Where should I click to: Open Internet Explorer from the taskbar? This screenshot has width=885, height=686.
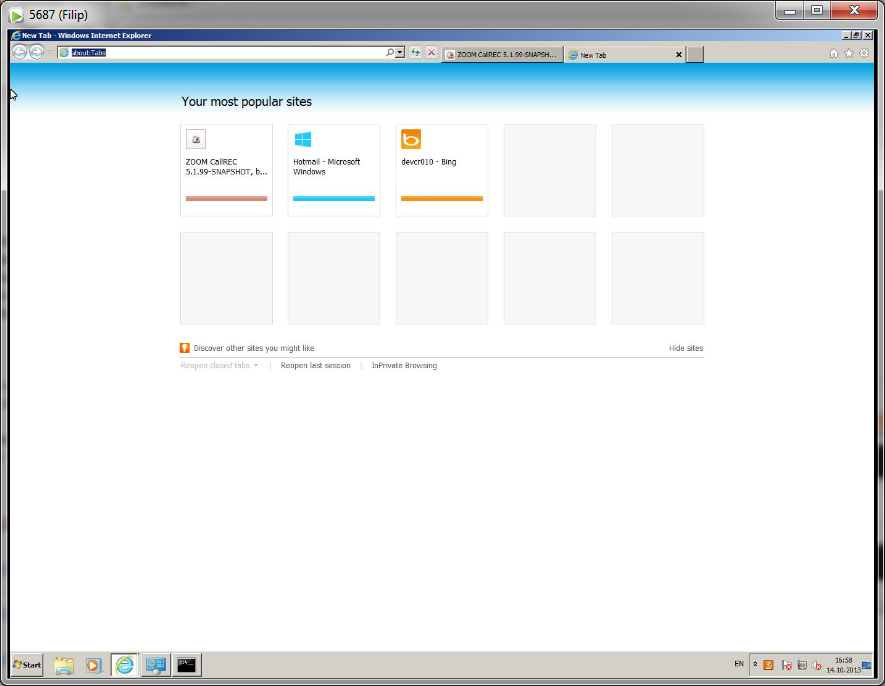click(124, 664)
